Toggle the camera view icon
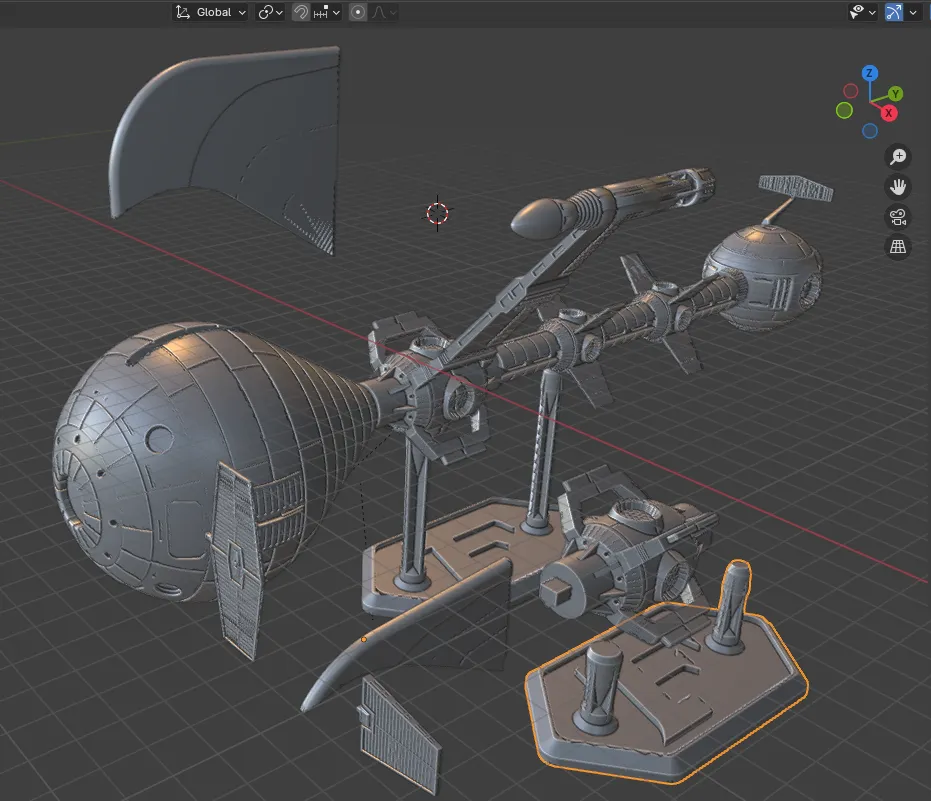This screenshot has height=801, width=931. [898, 217]
